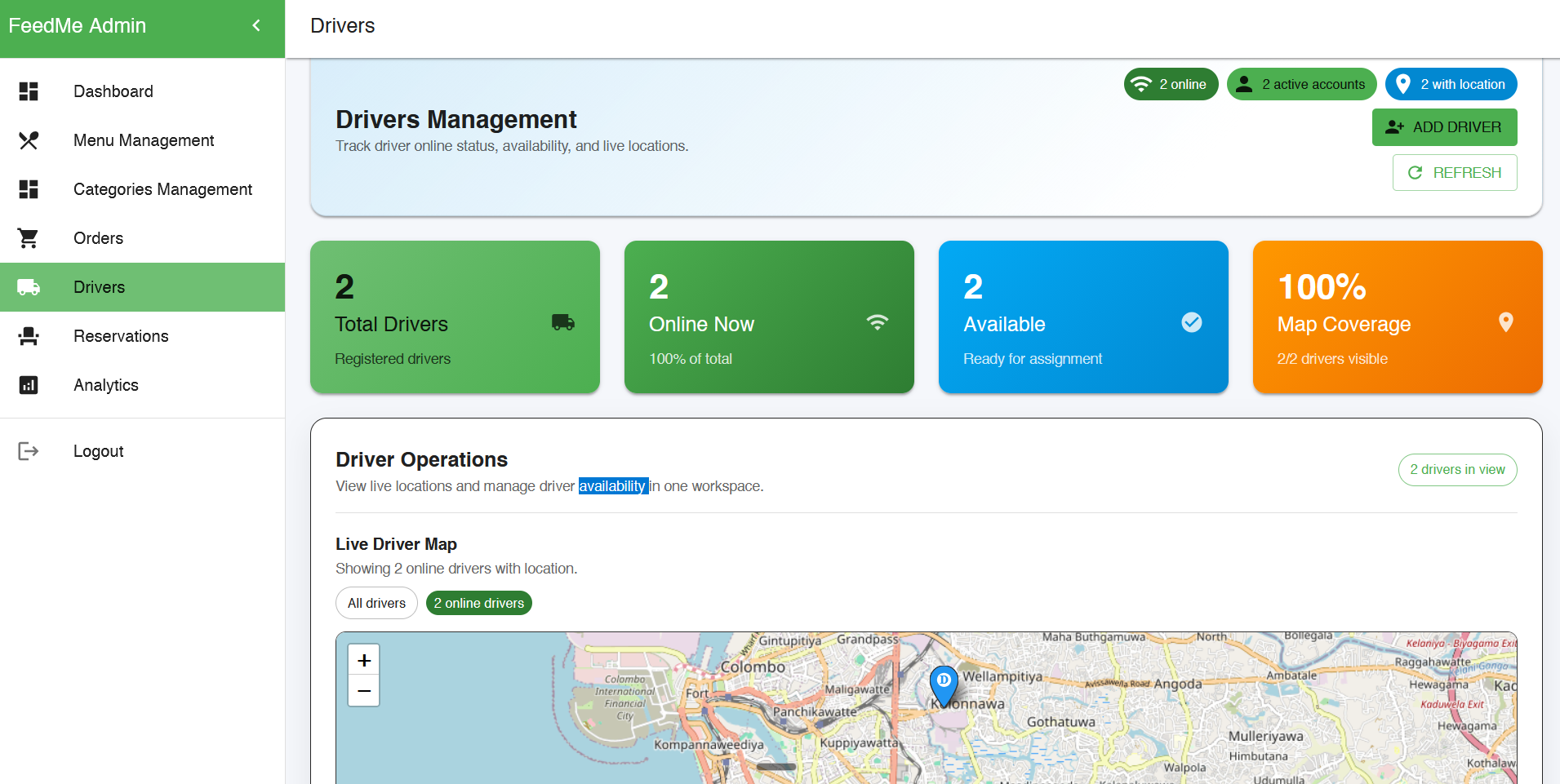The image size is (1560, 784).
Task: Click the Categories Management grid icon
Action: click(x=29, y=189)
